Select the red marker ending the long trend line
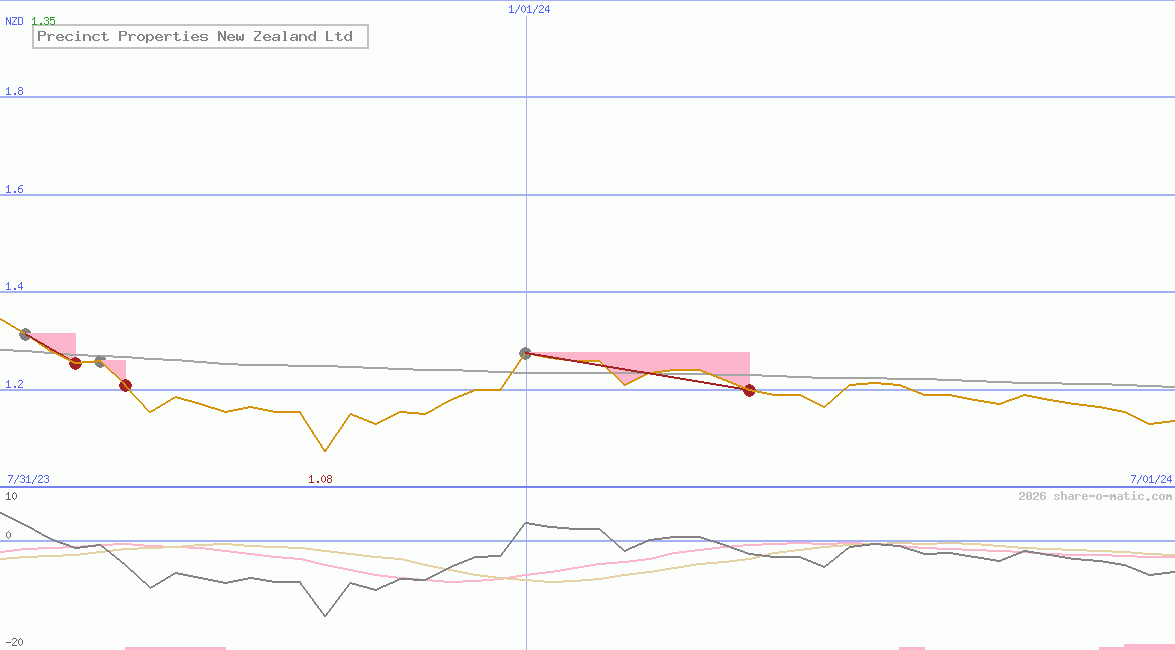Screen dimensions: 1175x650 [x=749, y=390]
